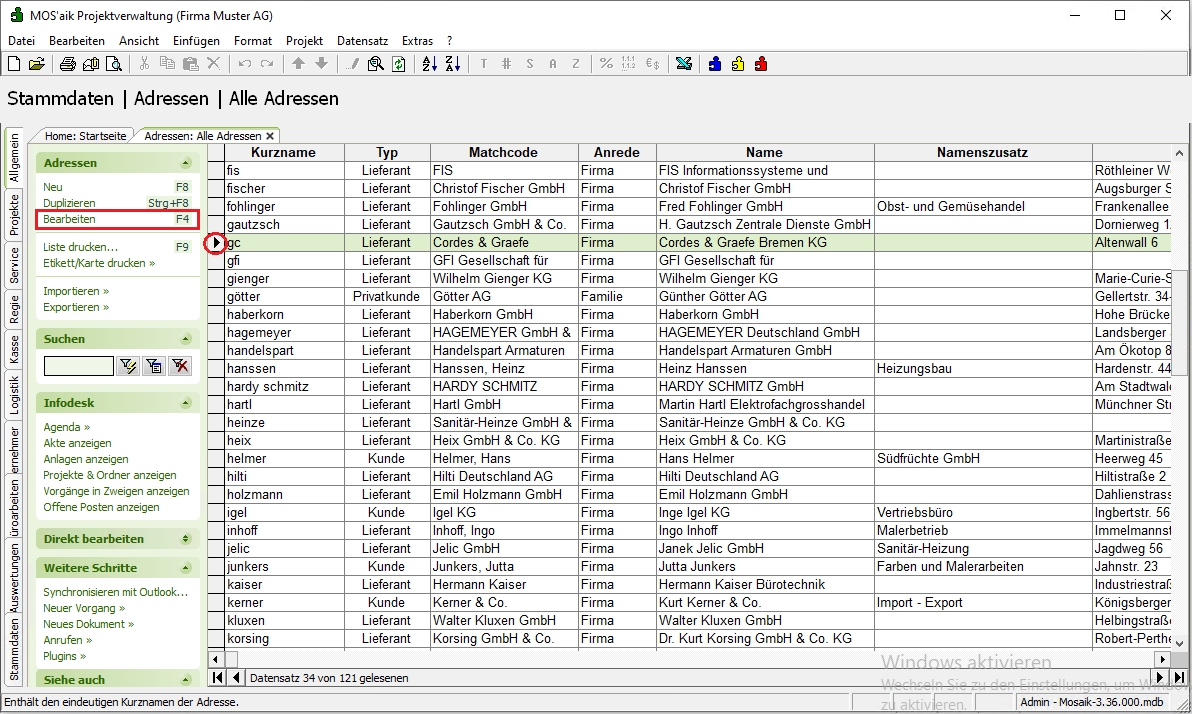This screenshot has width=1192, height=714.
Task: Collapse the Infodesk panel
Action: (185, 403)
